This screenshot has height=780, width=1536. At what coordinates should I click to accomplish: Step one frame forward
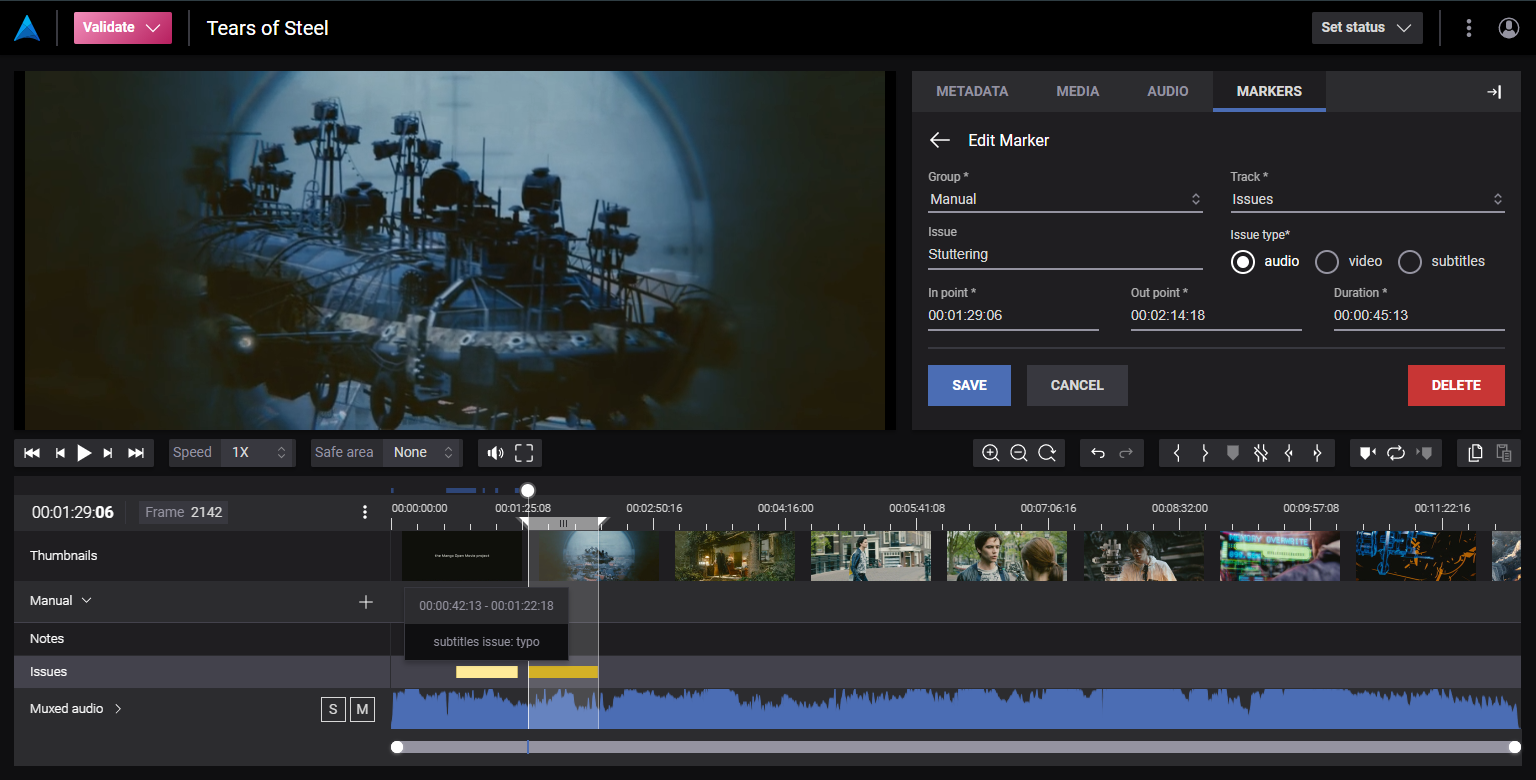pos(108,453)
